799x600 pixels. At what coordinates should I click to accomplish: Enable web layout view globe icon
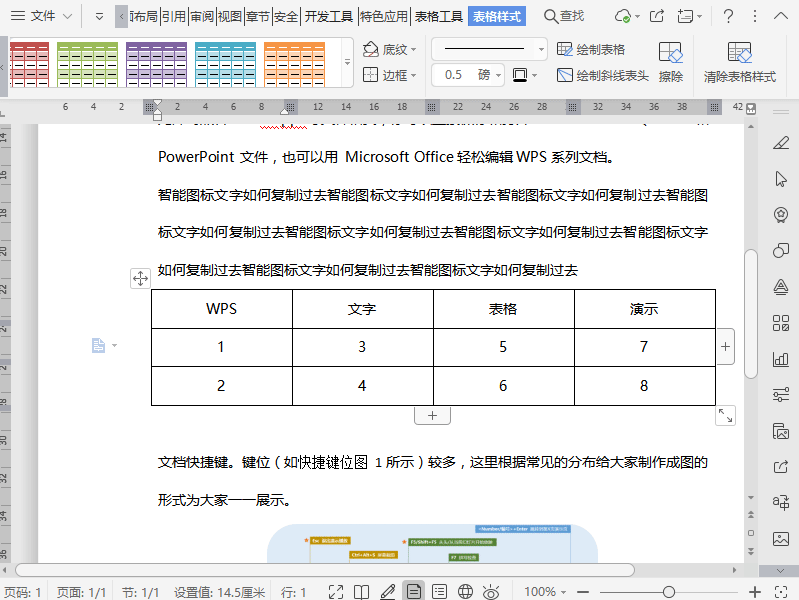pyautogui.click(x=464, y=592)
